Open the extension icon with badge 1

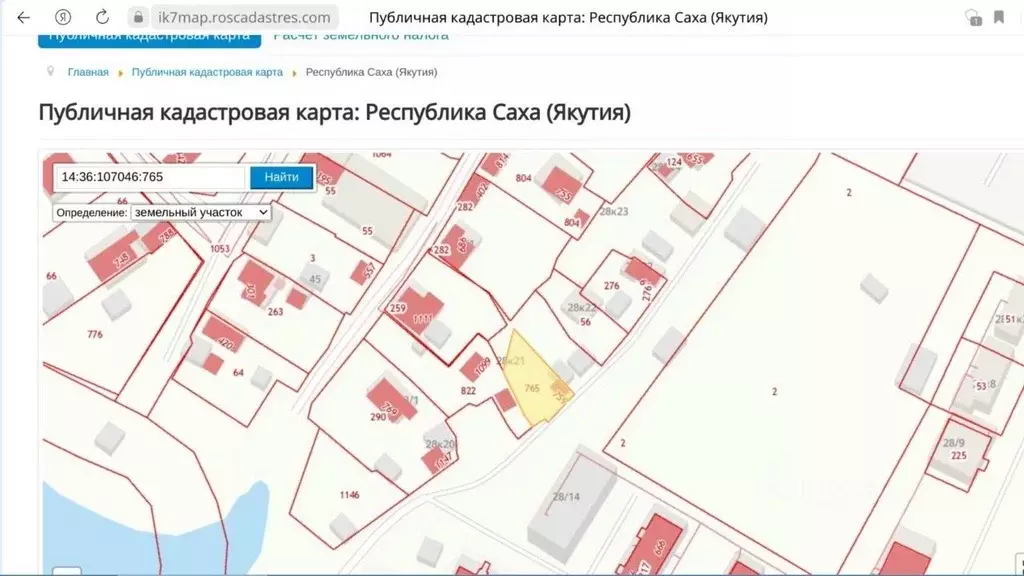click(x=972, y=16)
